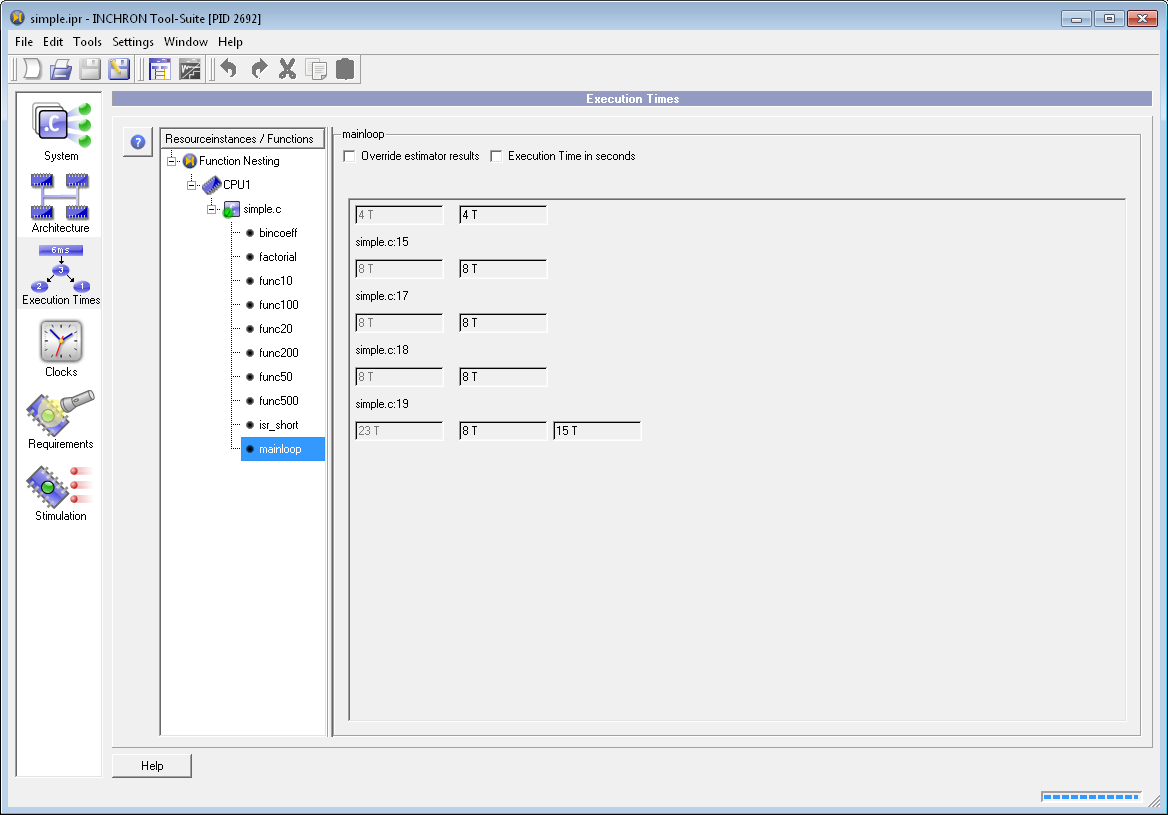Open the Stimulation view
This screenshot has height=815, width=1168.
click(60, 493)
